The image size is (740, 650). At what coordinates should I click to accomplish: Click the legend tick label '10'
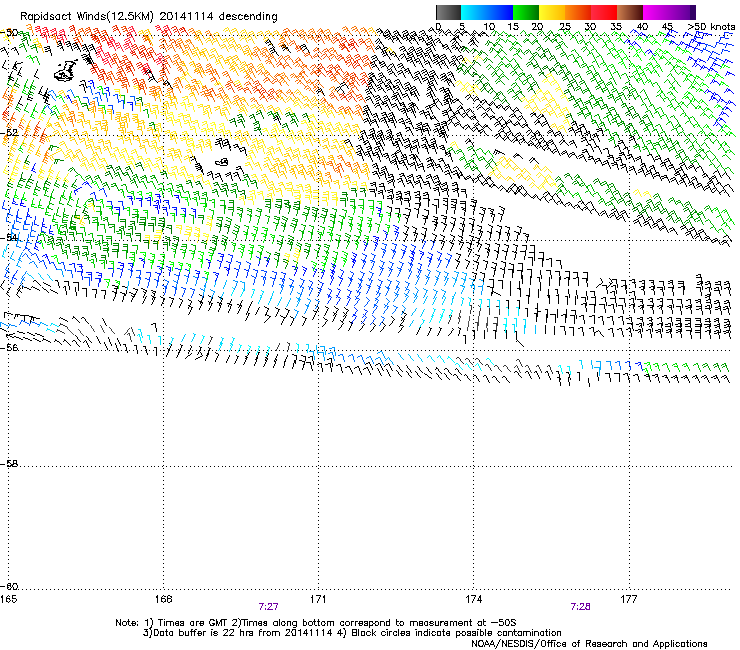click(489, 27)
